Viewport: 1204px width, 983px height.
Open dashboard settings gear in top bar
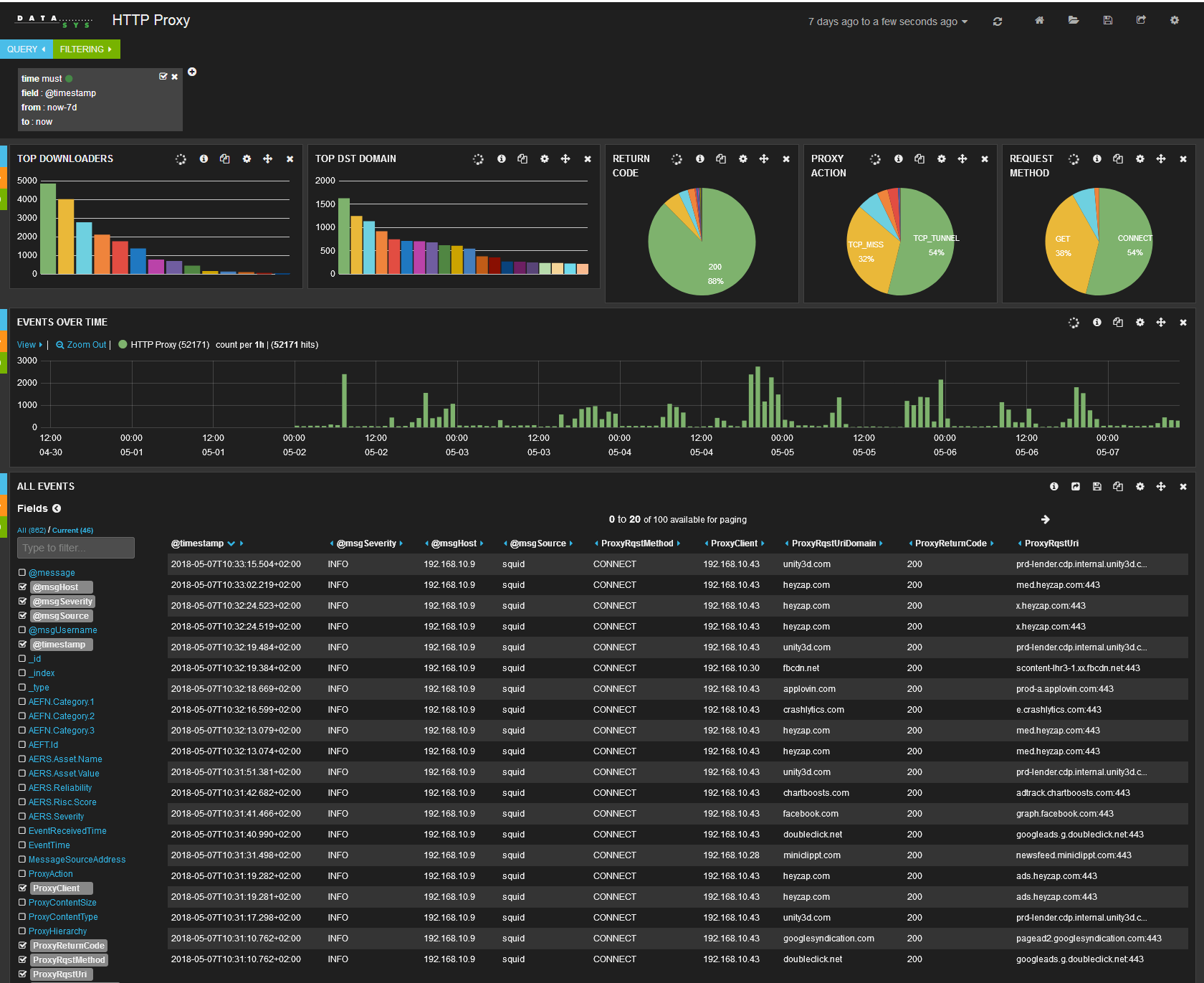point(1175,20)
